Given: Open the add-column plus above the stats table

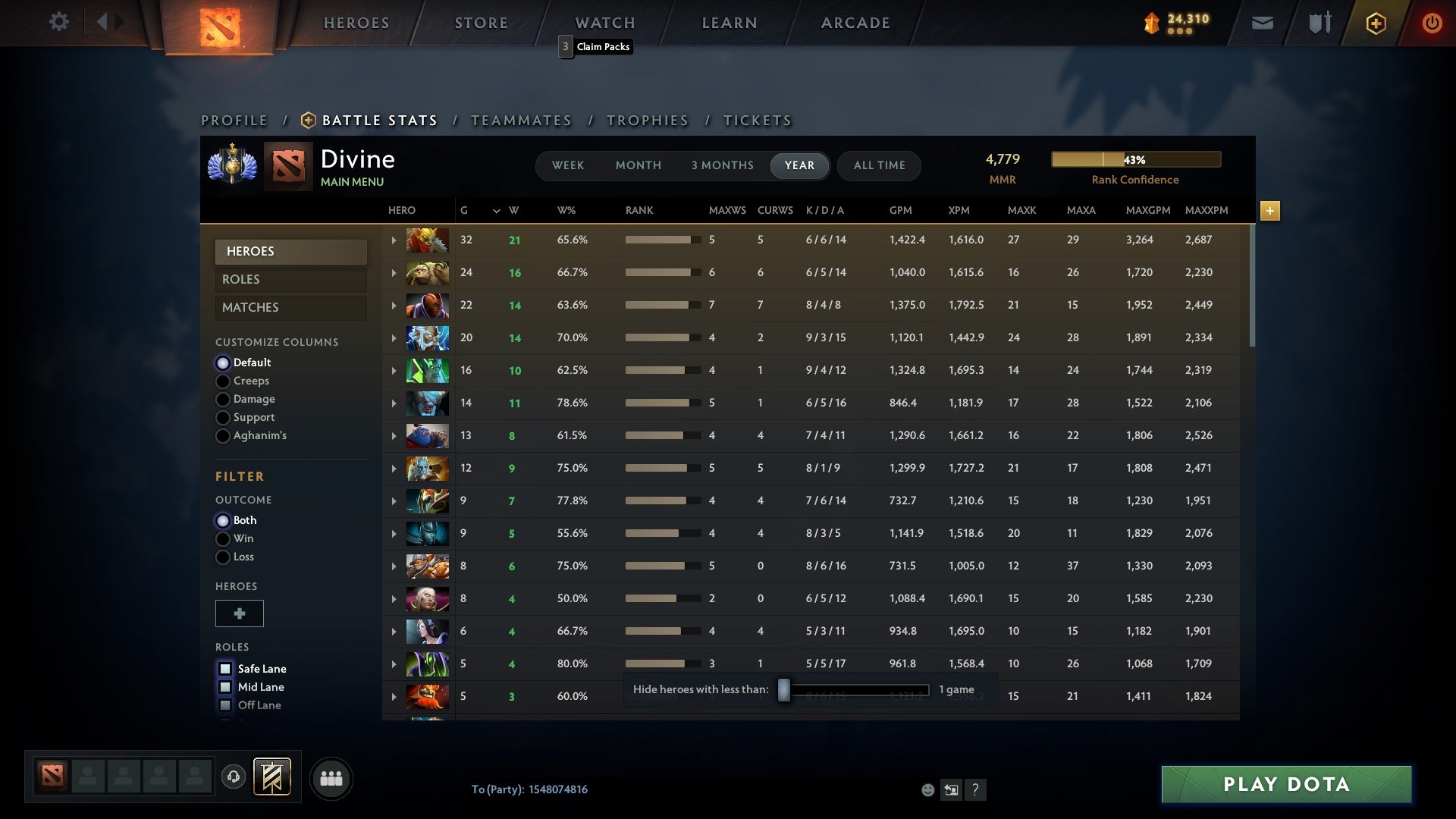Looking at the screenshot, I should pyautogui.click(x=1270, y=212).
